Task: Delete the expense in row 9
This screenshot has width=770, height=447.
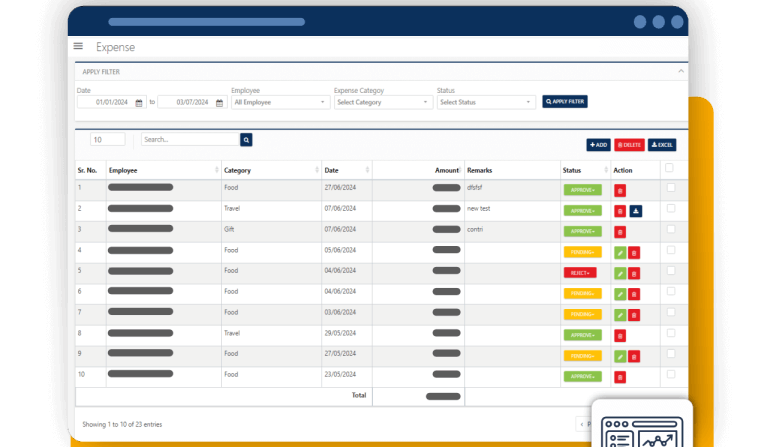Action: click(x=633, y=357)
